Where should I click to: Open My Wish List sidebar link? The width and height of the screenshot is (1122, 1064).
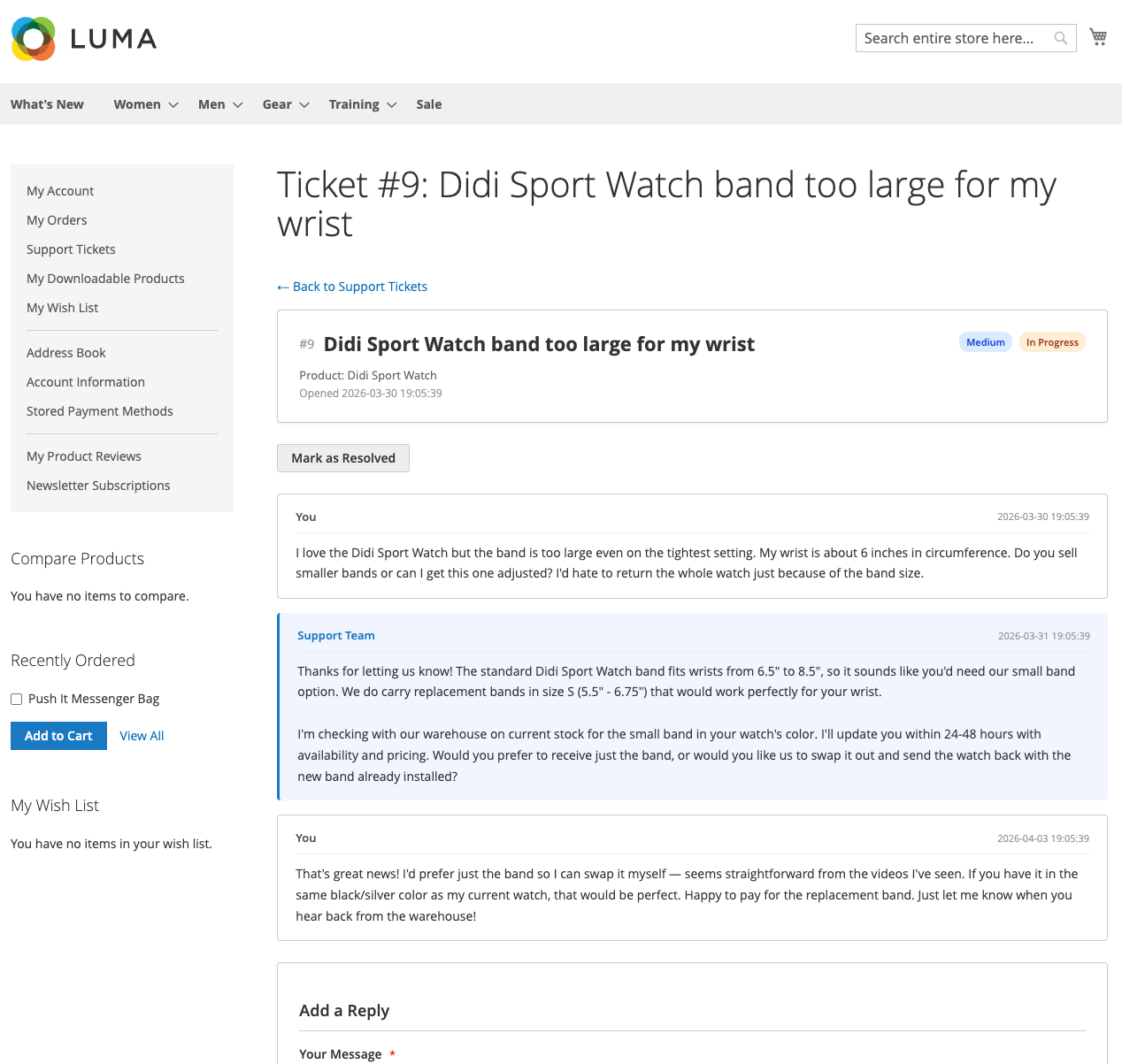click(x=62, y=308)
